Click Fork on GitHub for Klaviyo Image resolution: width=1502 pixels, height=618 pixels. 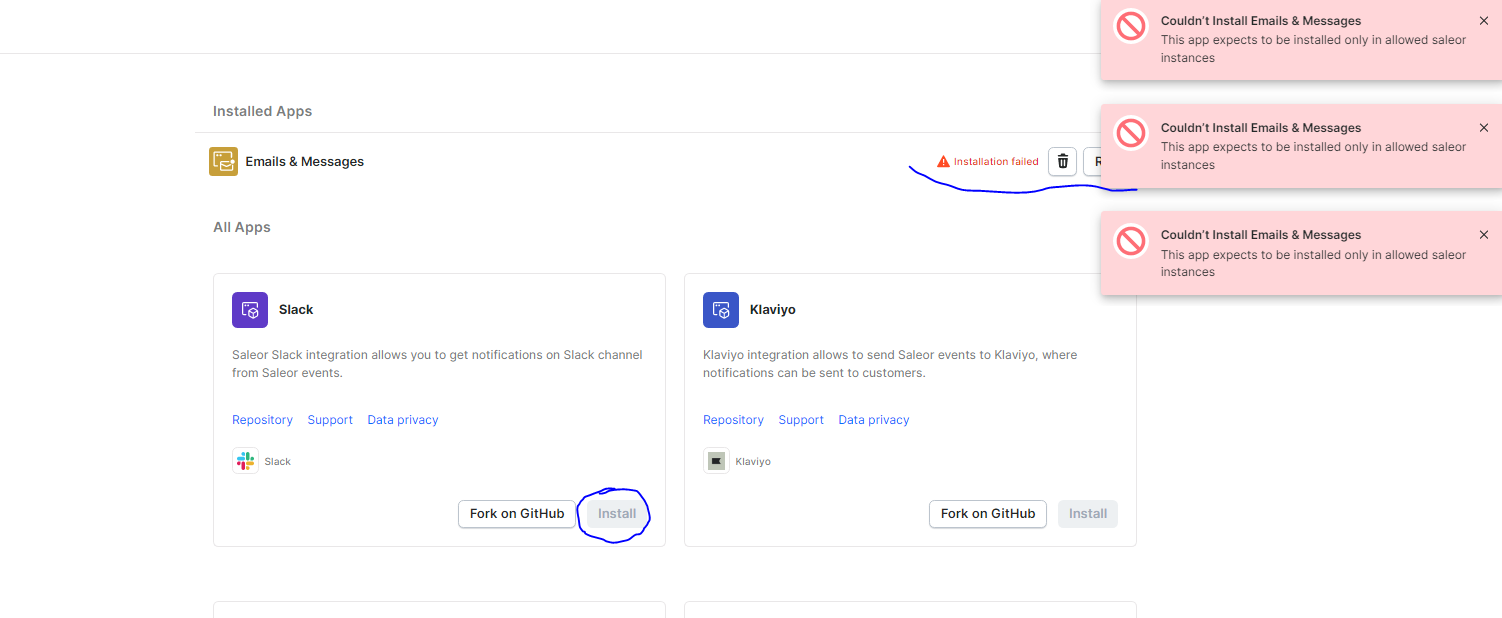tap(987, 513)
